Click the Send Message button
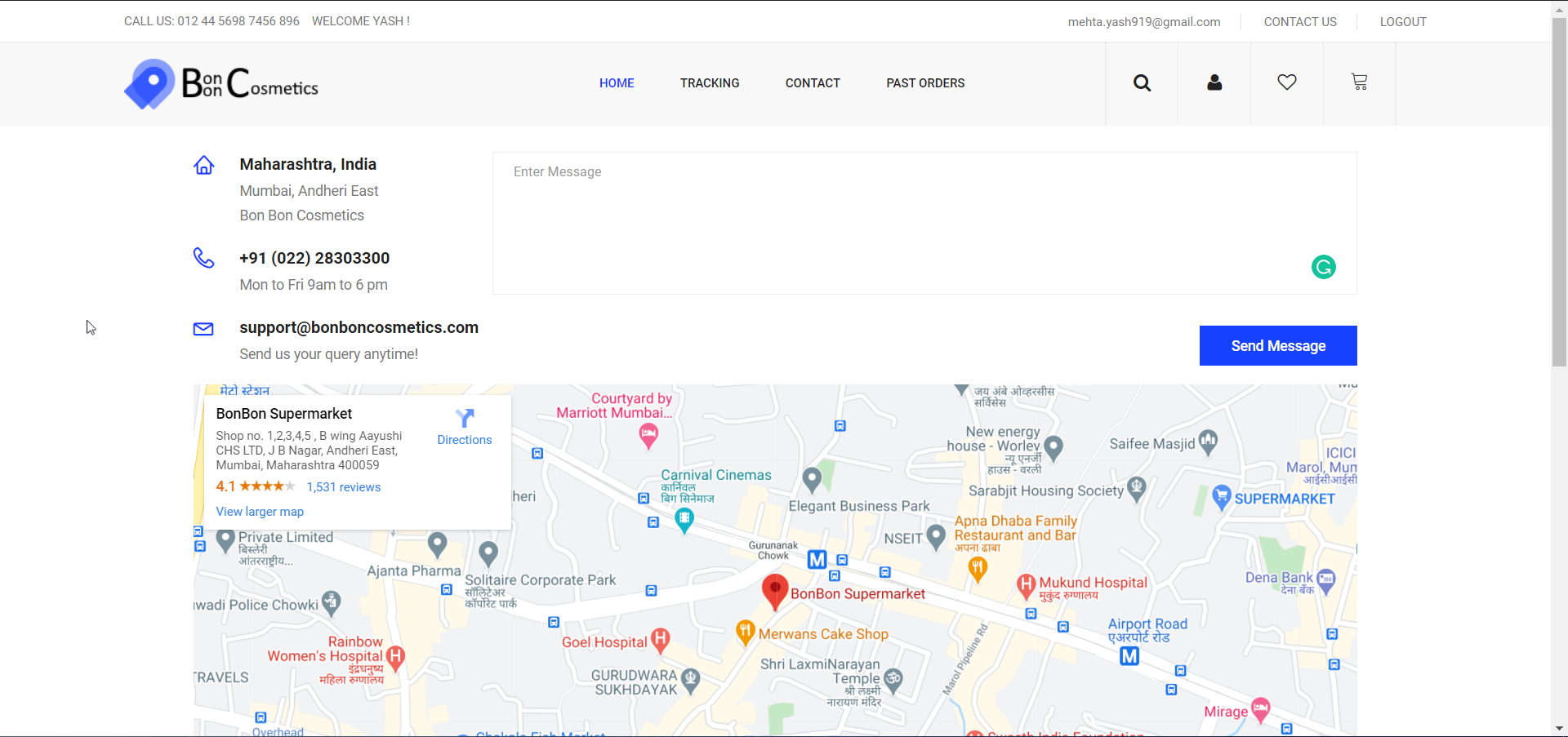 tap(1278, 346)
